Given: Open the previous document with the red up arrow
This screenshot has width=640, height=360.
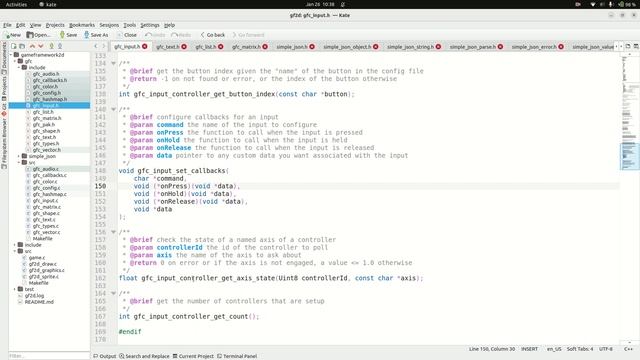Looking at the screenshot, I should (x=32, y=46).
